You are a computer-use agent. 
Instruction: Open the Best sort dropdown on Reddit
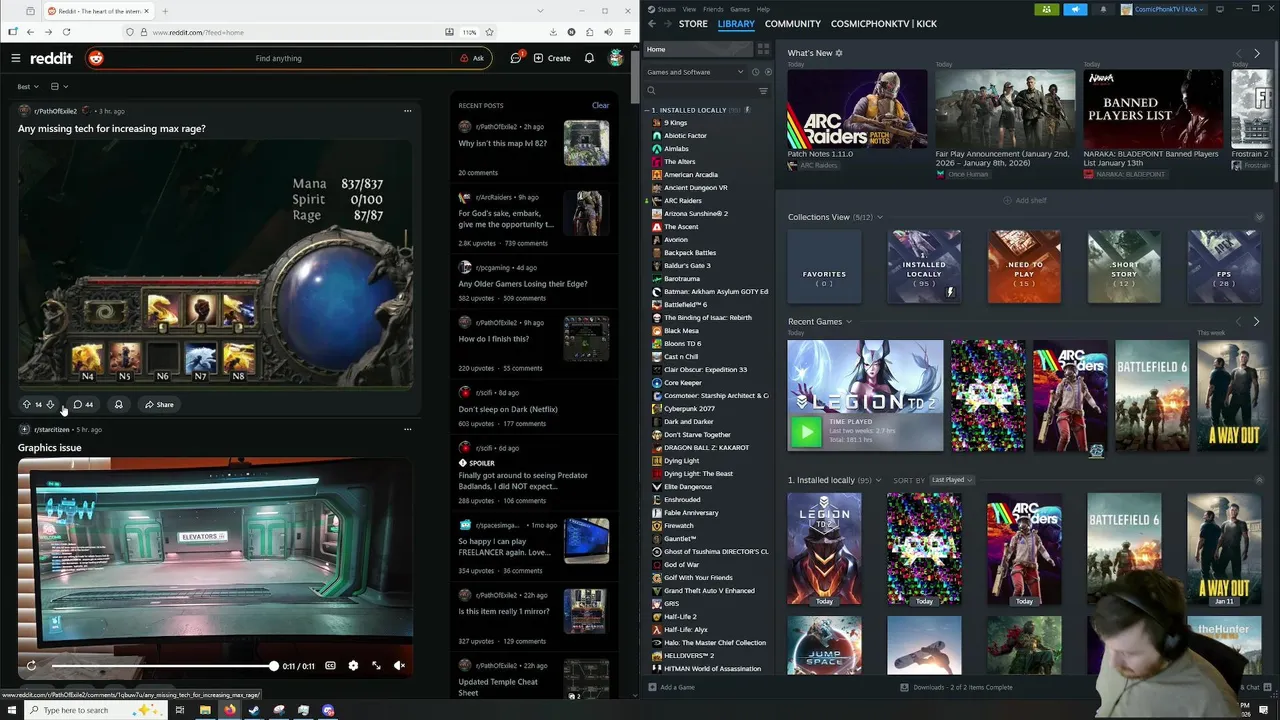[28, 87]
